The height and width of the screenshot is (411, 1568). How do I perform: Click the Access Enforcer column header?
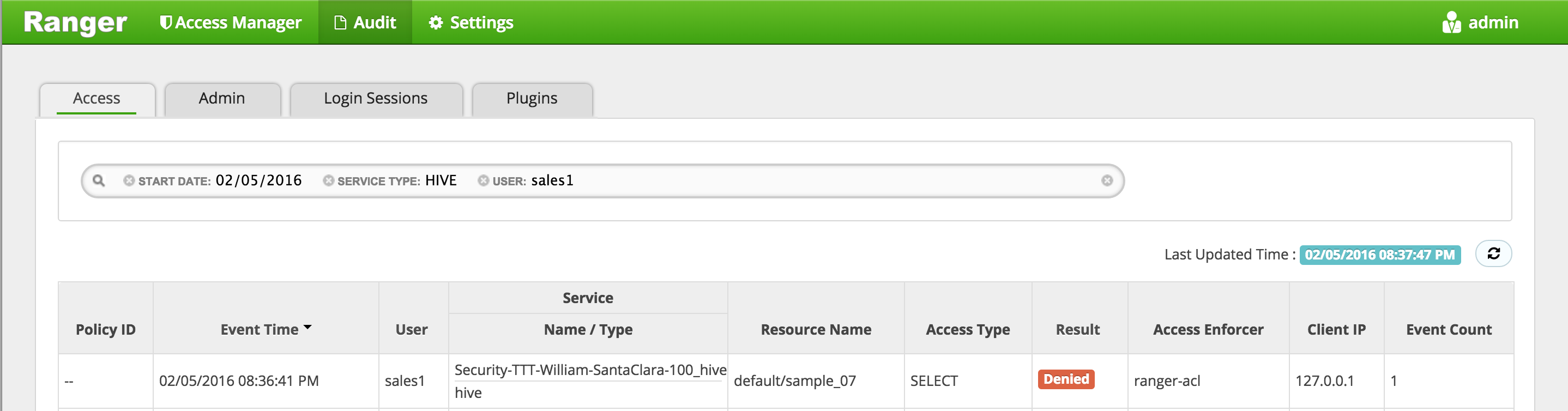coord(1208,329)
